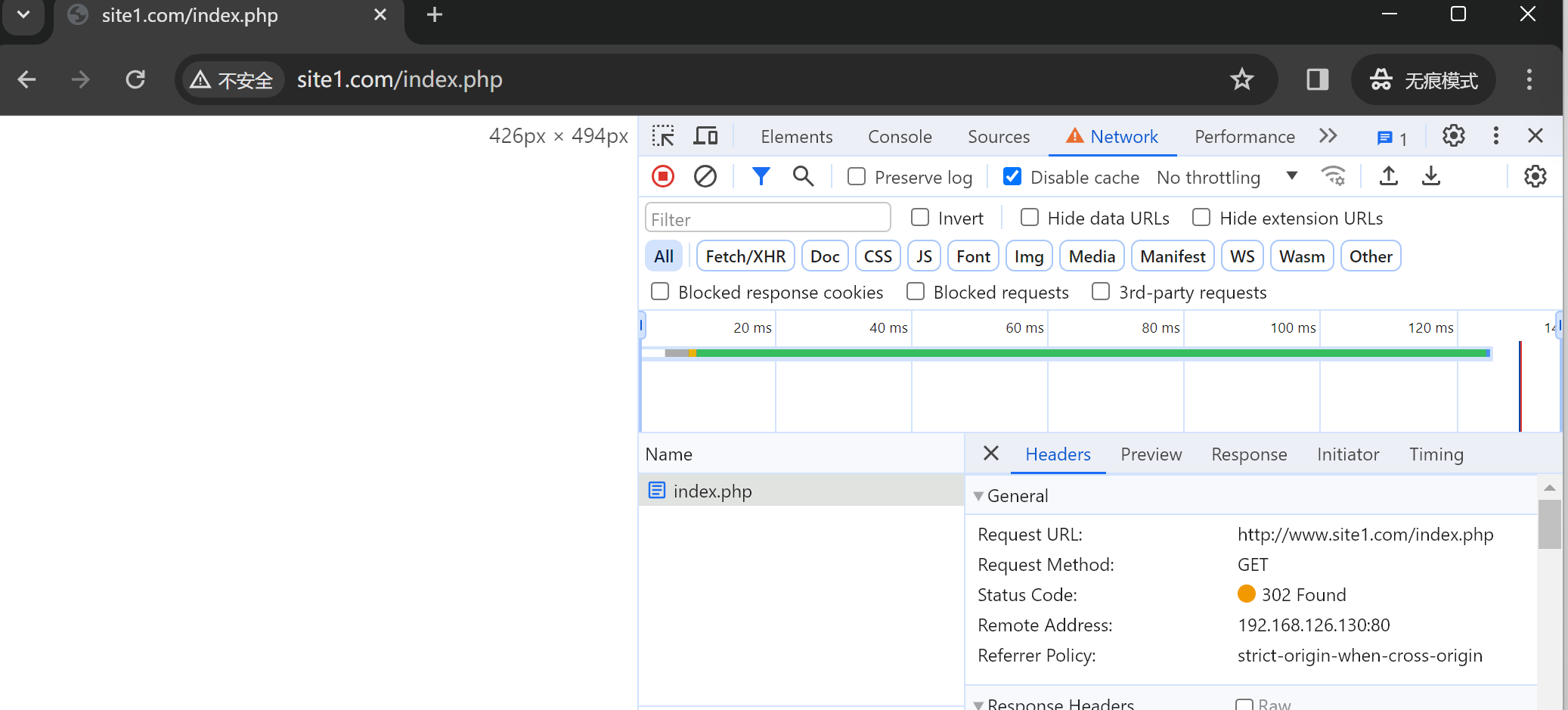
Task: Enable the Preserve log checkbox
Action: pos(857,177)
